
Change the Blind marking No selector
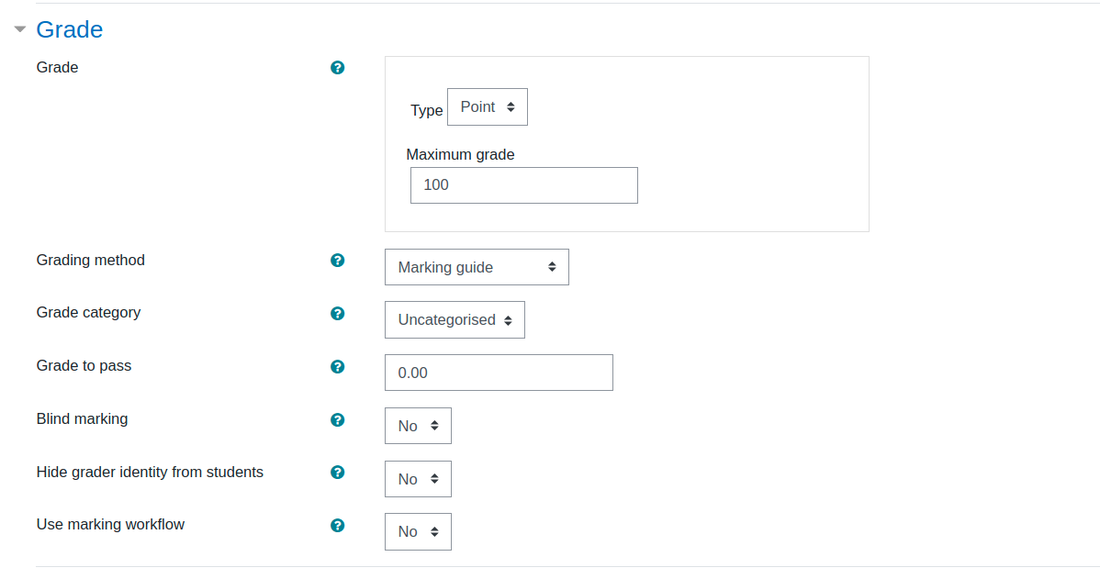click(x=418, y=426)
